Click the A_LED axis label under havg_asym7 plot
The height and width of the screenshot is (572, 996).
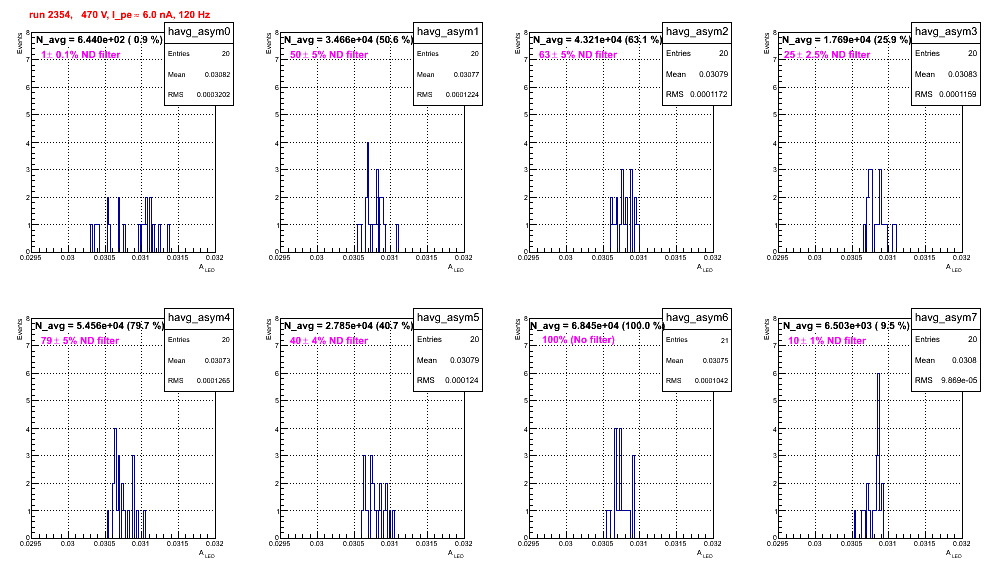pyautogui.click(x=954, y=554)
